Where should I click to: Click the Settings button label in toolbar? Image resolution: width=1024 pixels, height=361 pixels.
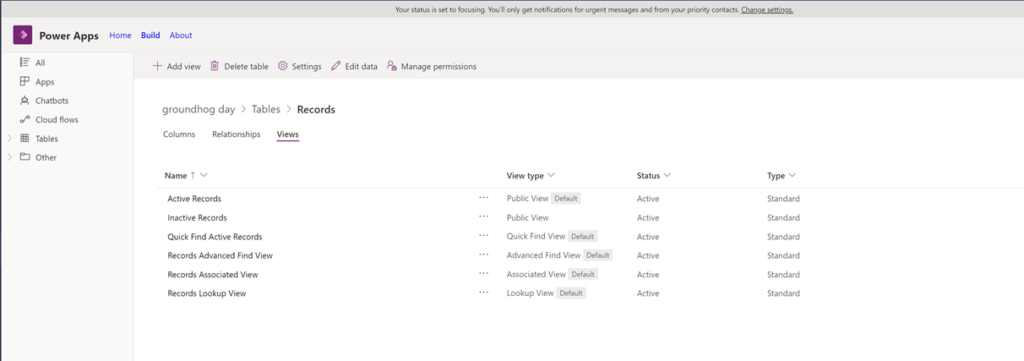[306, 67]
